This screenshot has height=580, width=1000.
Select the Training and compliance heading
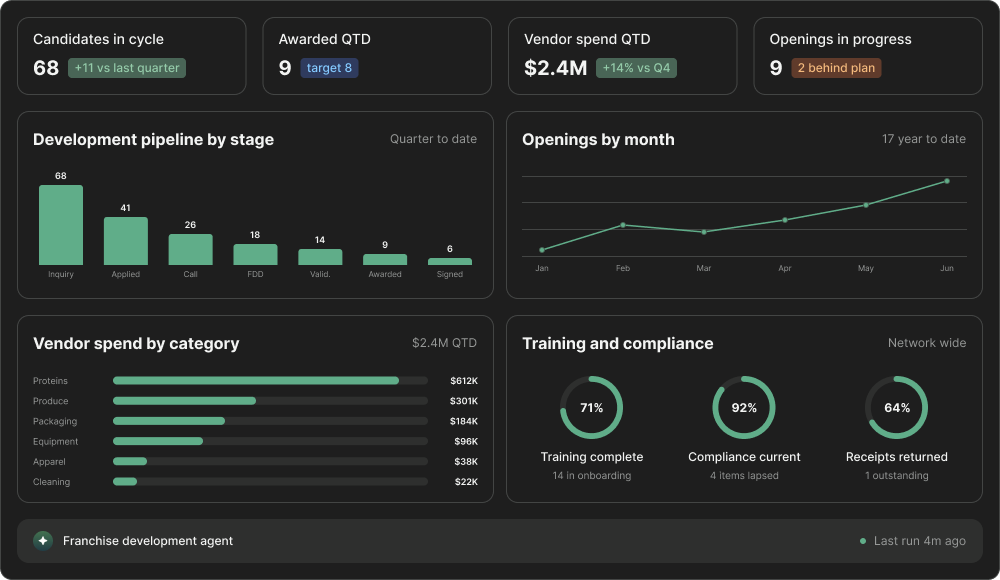617,343
